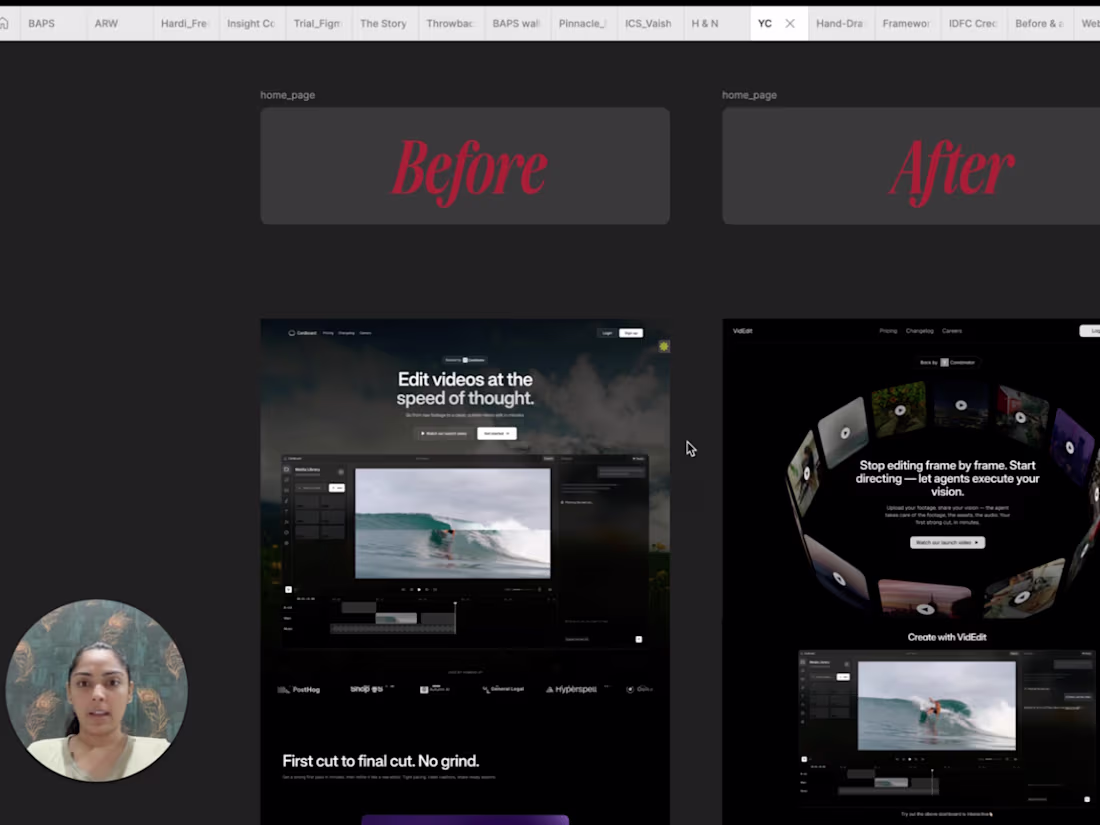1100x825 pixels.
Task: Close the YC tab with the X
Action: pos(790,23)
